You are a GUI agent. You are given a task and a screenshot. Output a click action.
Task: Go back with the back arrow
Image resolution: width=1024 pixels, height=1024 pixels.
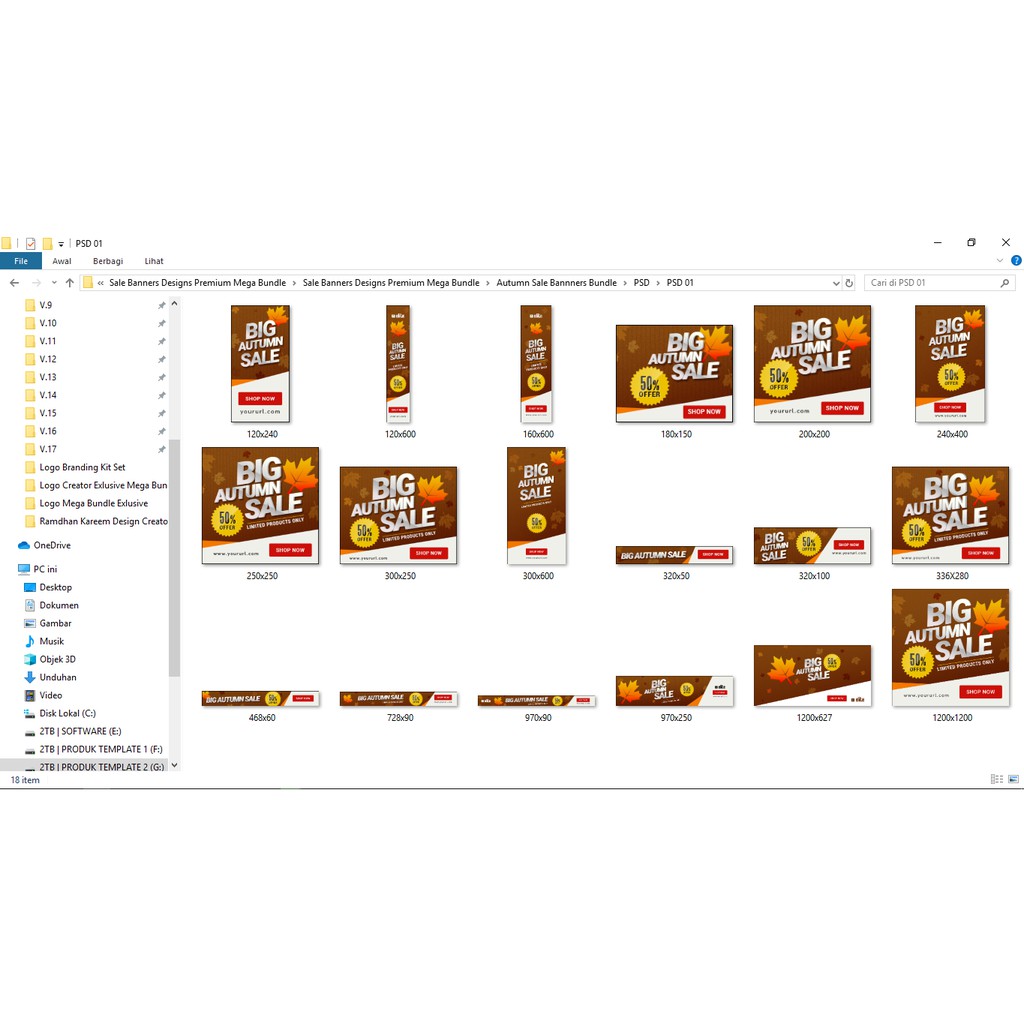(x=14, y=283)
